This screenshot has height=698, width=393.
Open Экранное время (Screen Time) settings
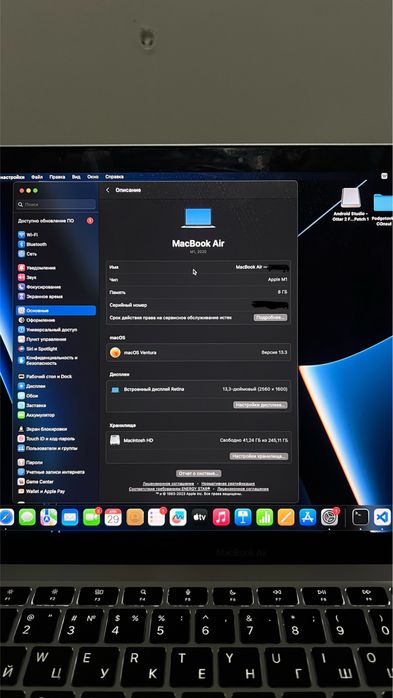point(56,296)
